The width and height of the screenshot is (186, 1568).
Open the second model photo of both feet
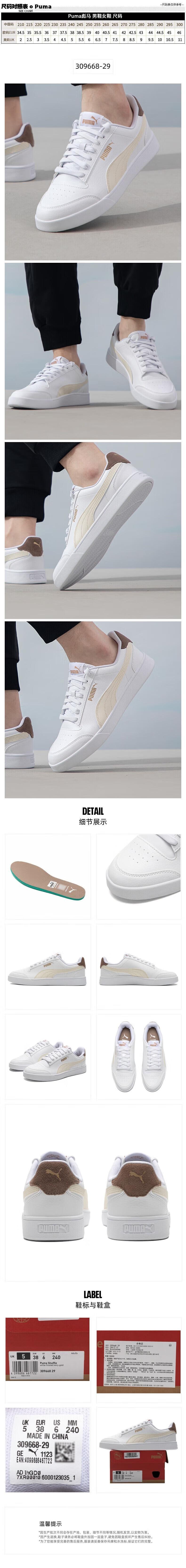93,351
